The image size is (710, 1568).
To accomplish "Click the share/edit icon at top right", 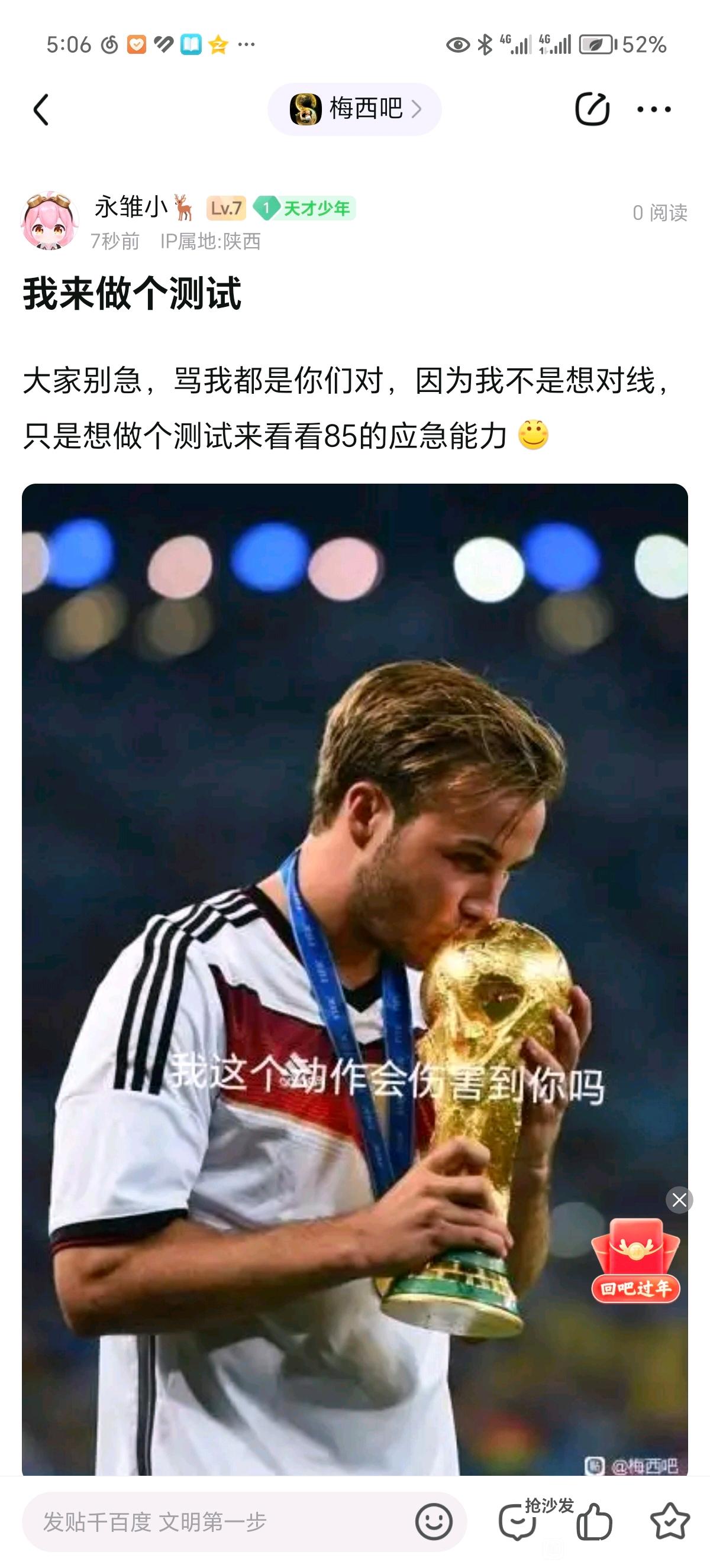I will [x=592, y=109].
